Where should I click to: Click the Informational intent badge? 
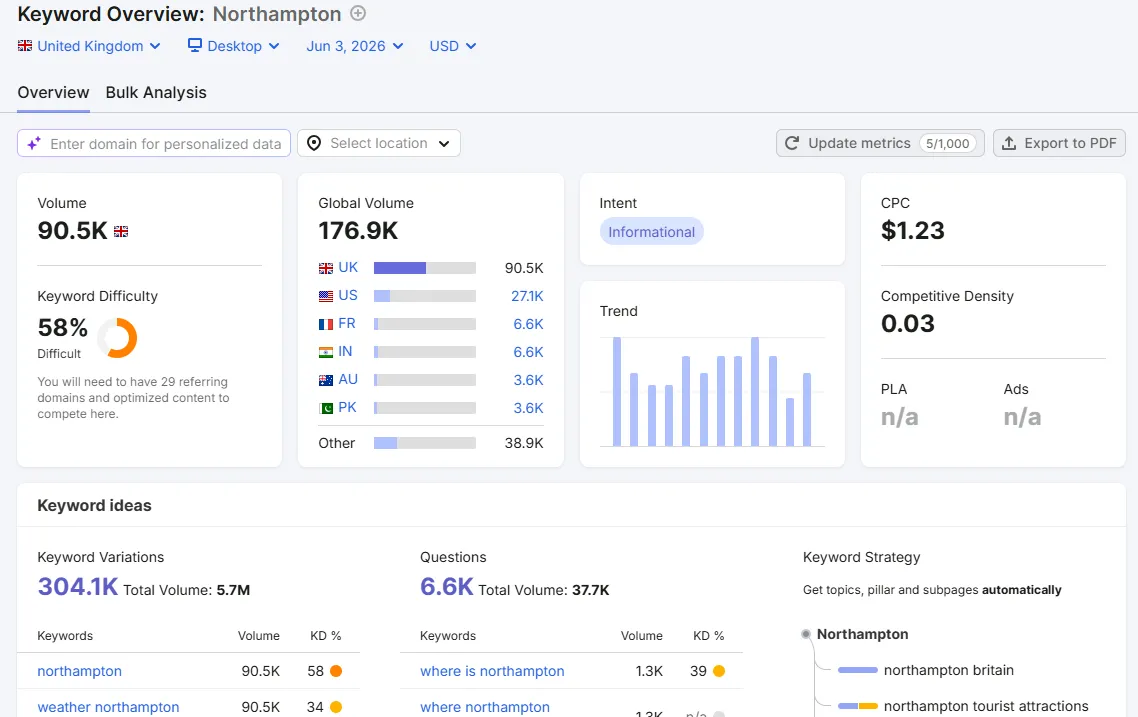tap(651, 232)
